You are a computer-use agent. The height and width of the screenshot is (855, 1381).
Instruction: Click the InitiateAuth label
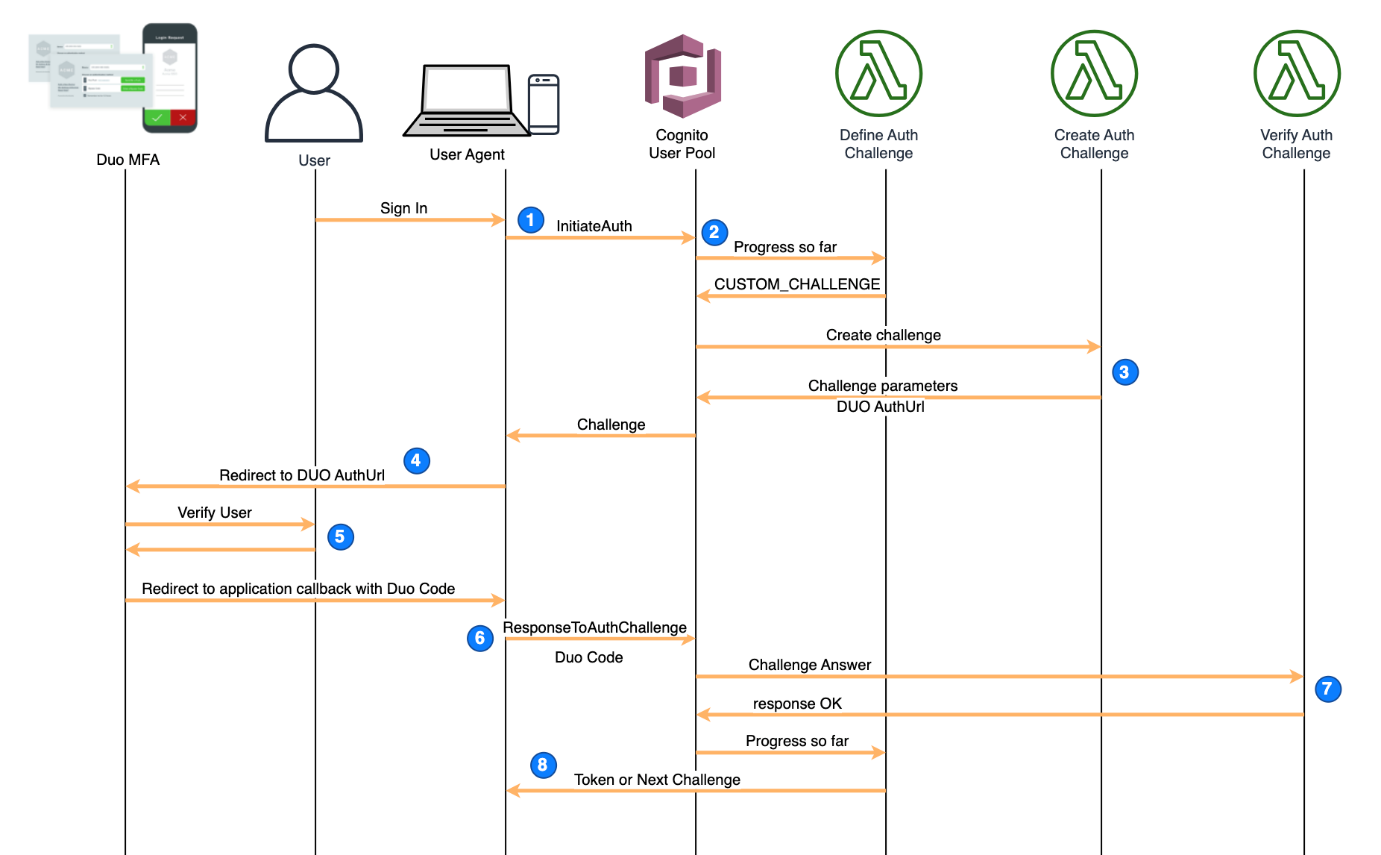point(594,226)
